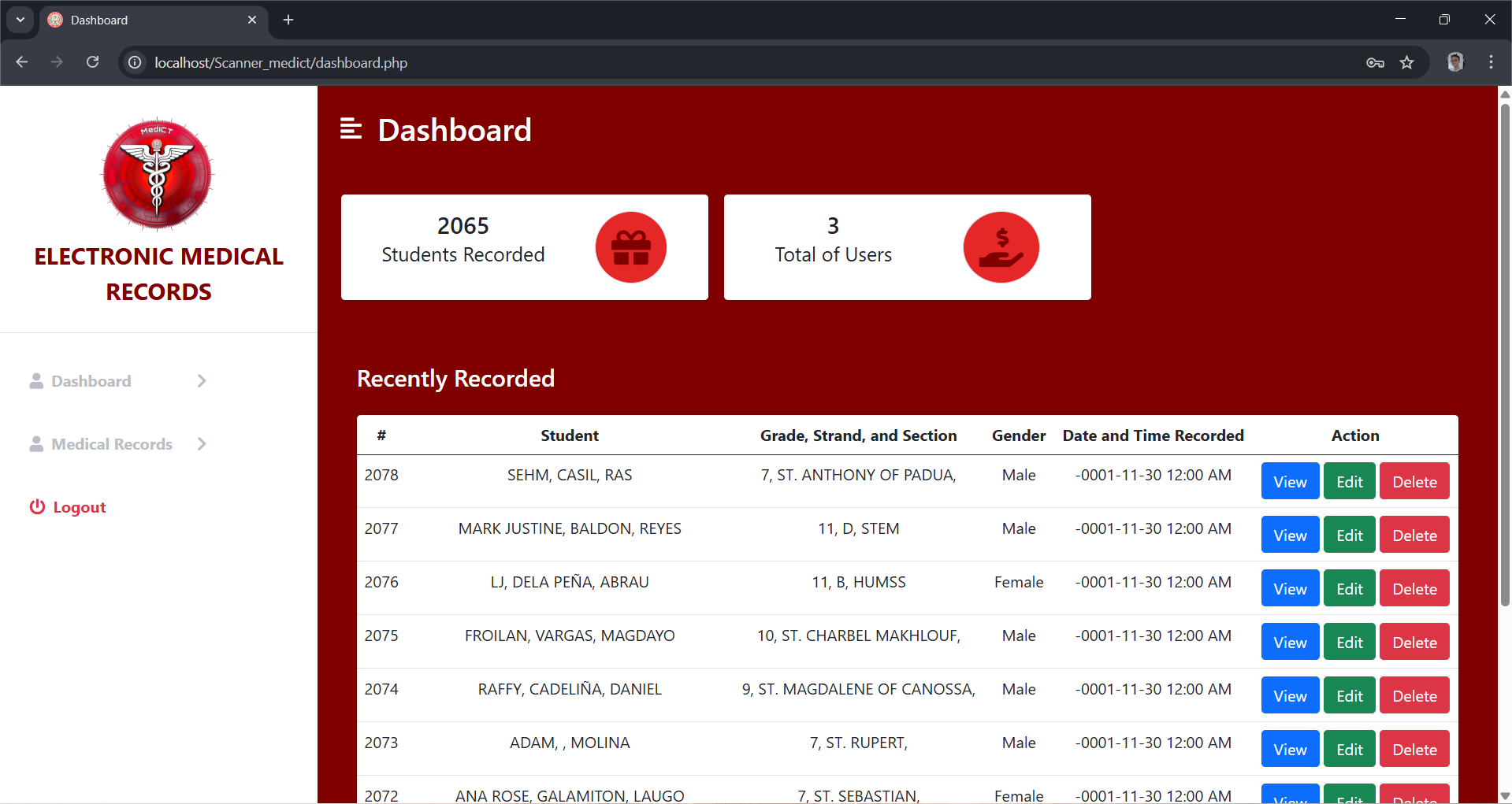Image resolution: width=1512 pixels, height=804 pixels.
Task: Expand the Dashboard sidebar chevron
Action: (202, 381)
